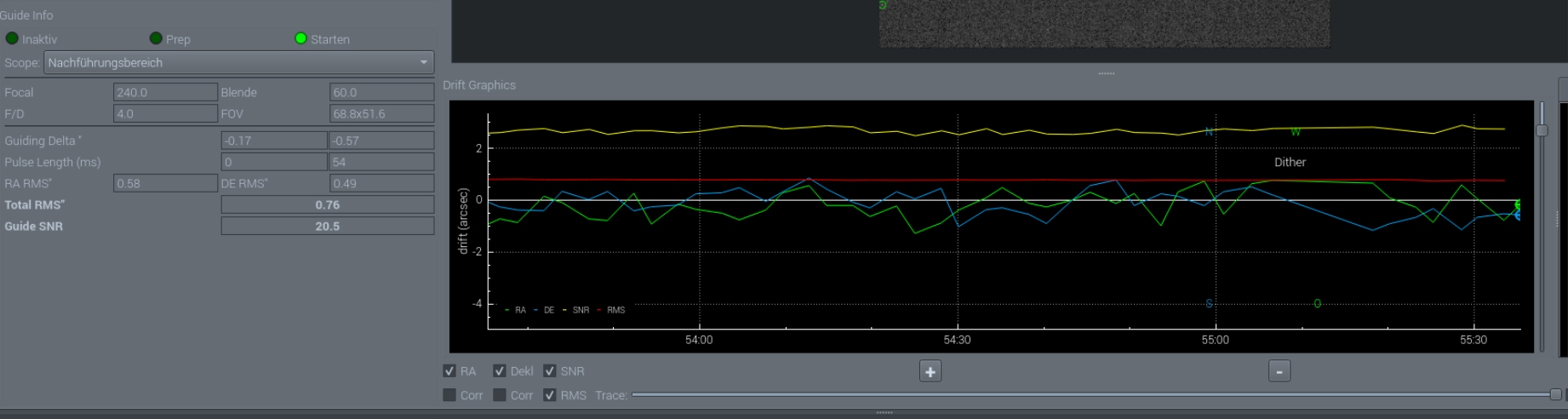This screenshot has height=419, width=1568.
Task: Toggle the RA graph checkbox
Action: [449, 370]
